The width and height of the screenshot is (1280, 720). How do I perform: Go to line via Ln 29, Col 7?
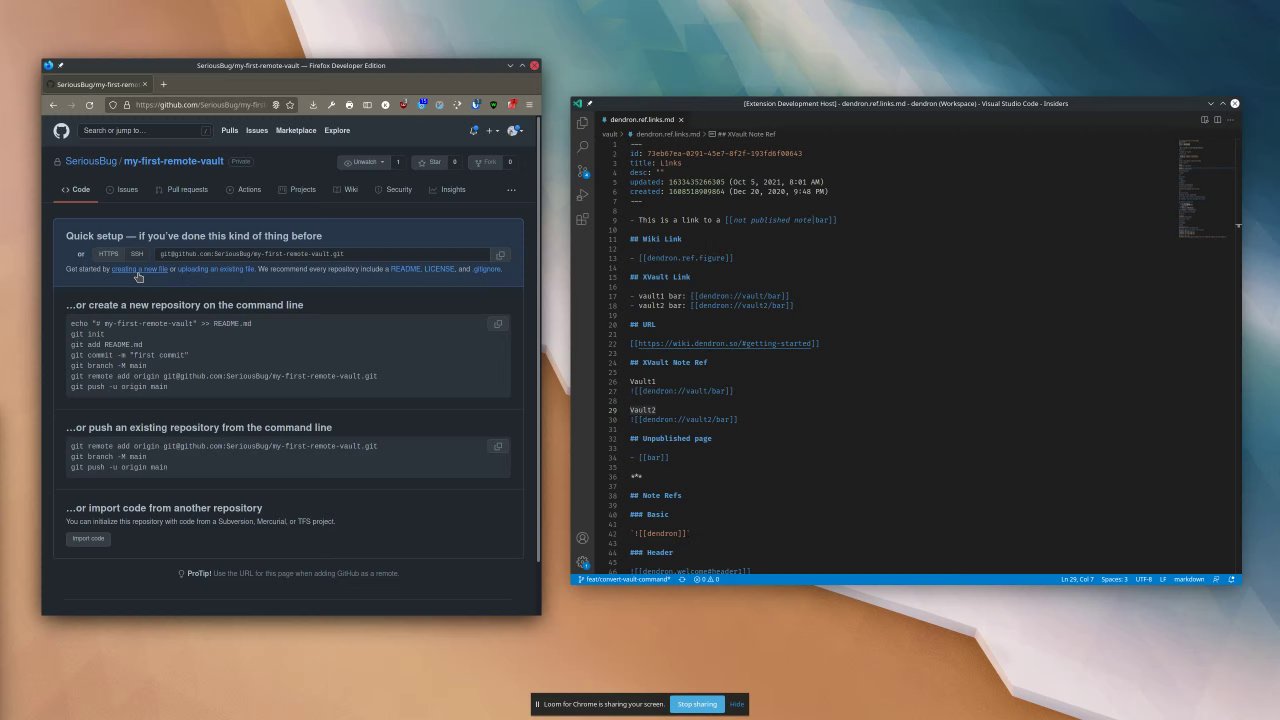[x=1076, y=579]
